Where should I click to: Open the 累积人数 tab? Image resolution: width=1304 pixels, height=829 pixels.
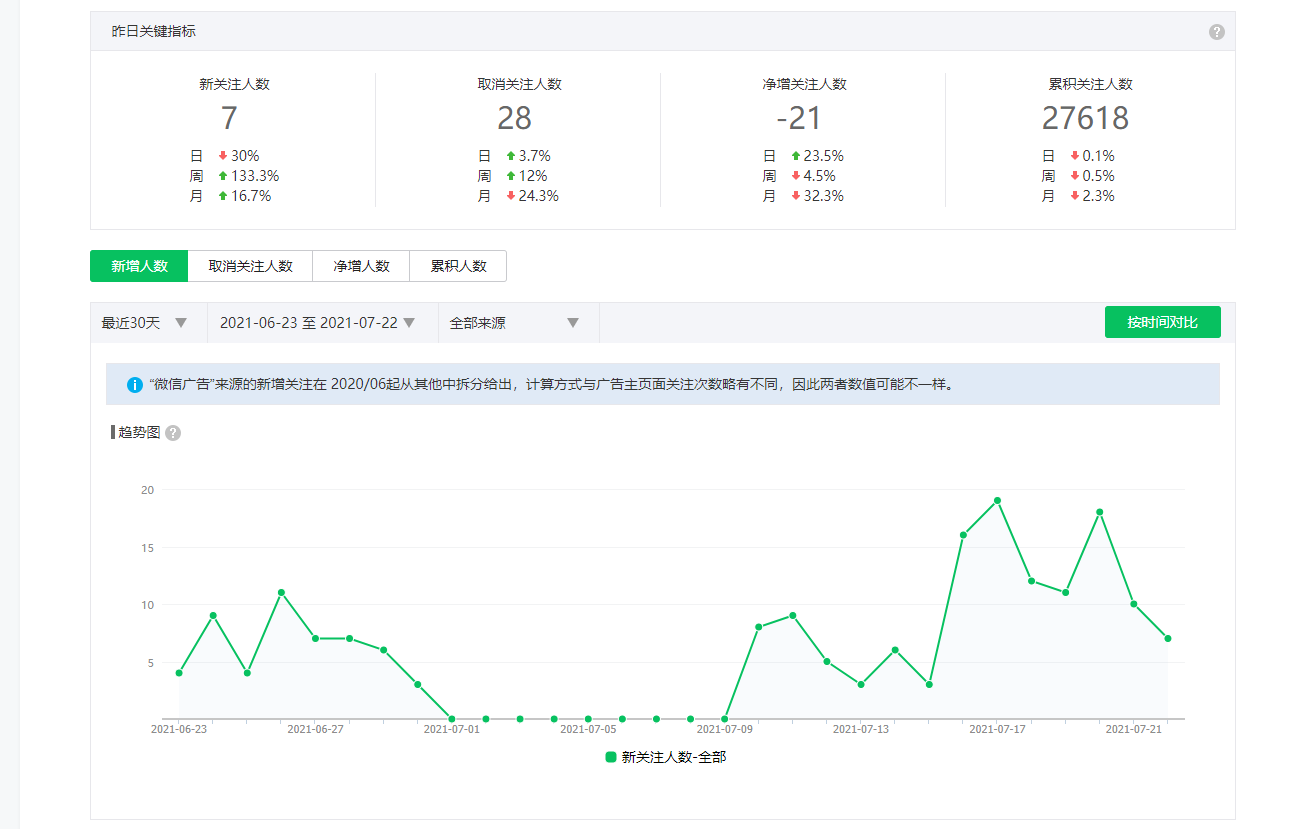point(458,266)
